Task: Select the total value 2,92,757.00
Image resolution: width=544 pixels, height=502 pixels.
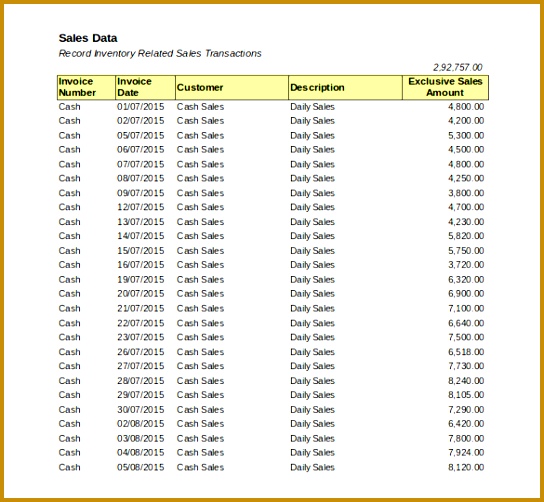Action: [458, 67]
